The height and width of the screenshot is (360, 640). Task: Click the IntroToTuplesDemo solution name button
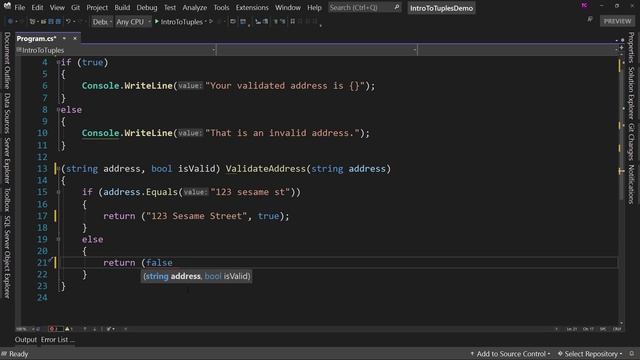tap(441, 8)
